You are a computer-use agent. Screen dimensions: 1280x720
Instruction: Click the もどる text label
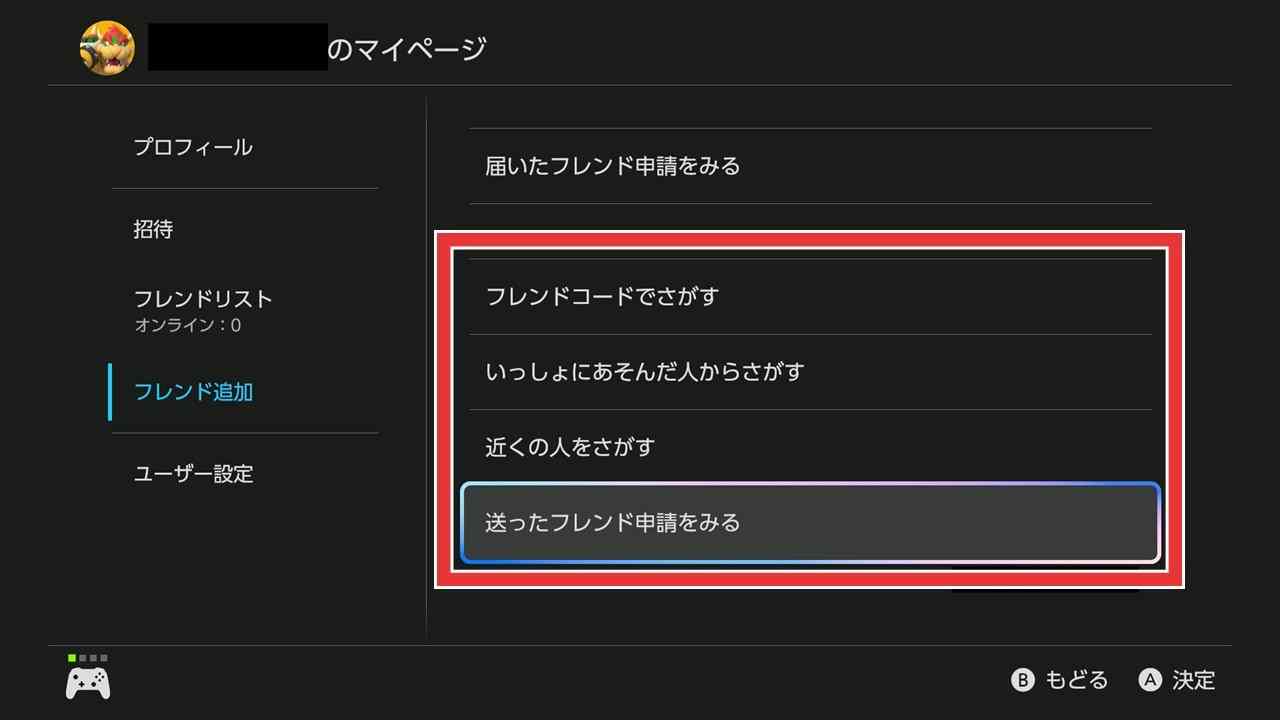point(1076,681)
